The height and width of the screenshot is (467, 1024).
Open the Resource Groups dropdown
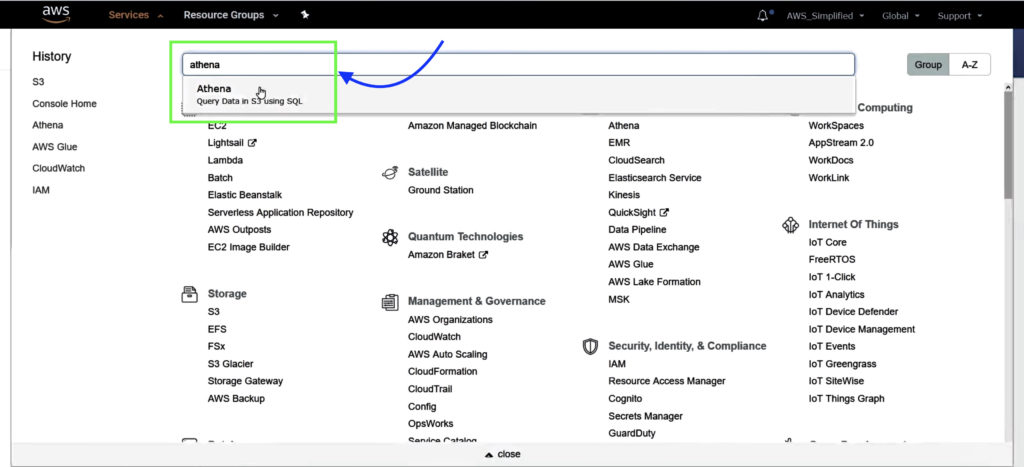(231, 15)
